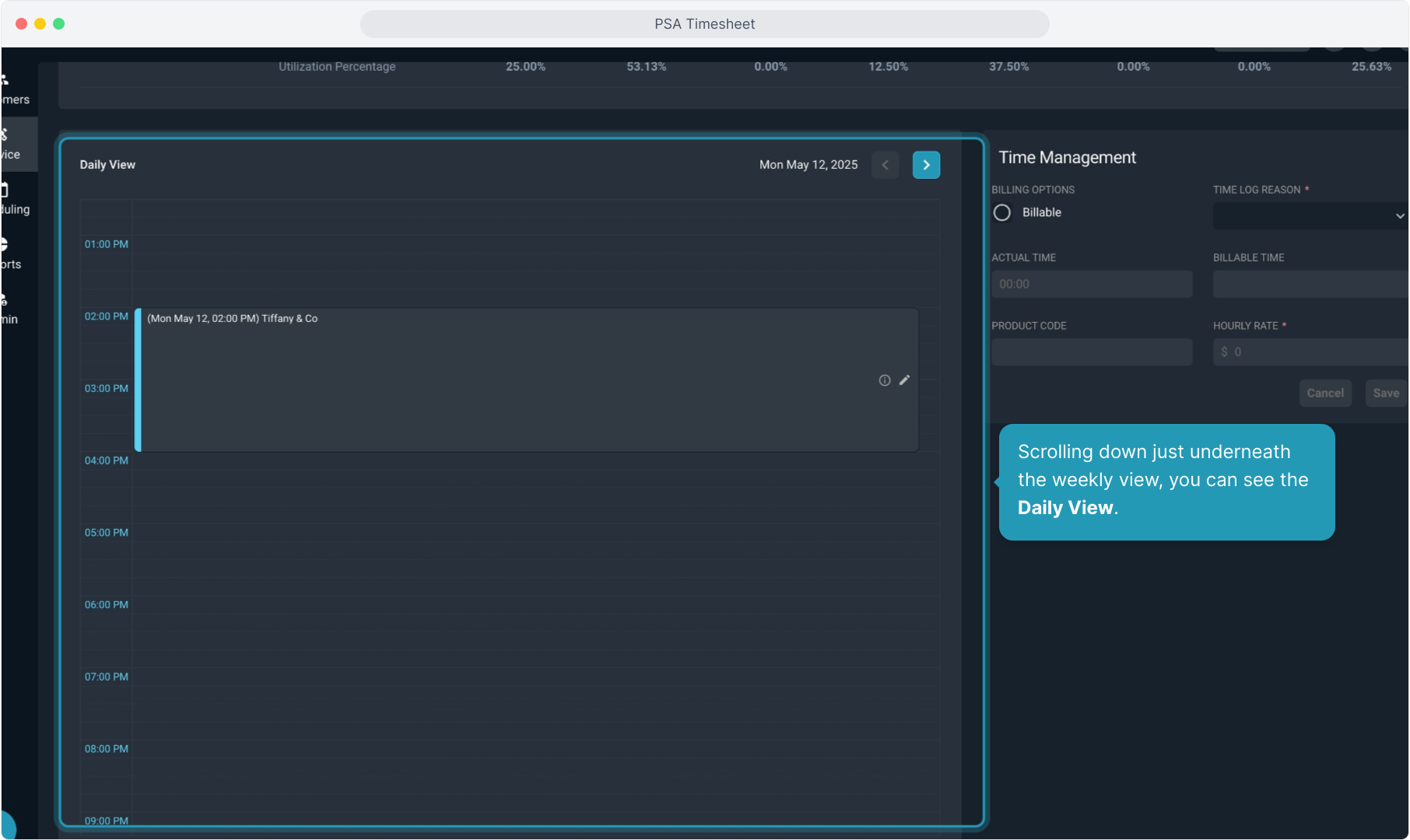Select the Billable radio option
Screen dimensions: 1410x840
[1002, 212]
